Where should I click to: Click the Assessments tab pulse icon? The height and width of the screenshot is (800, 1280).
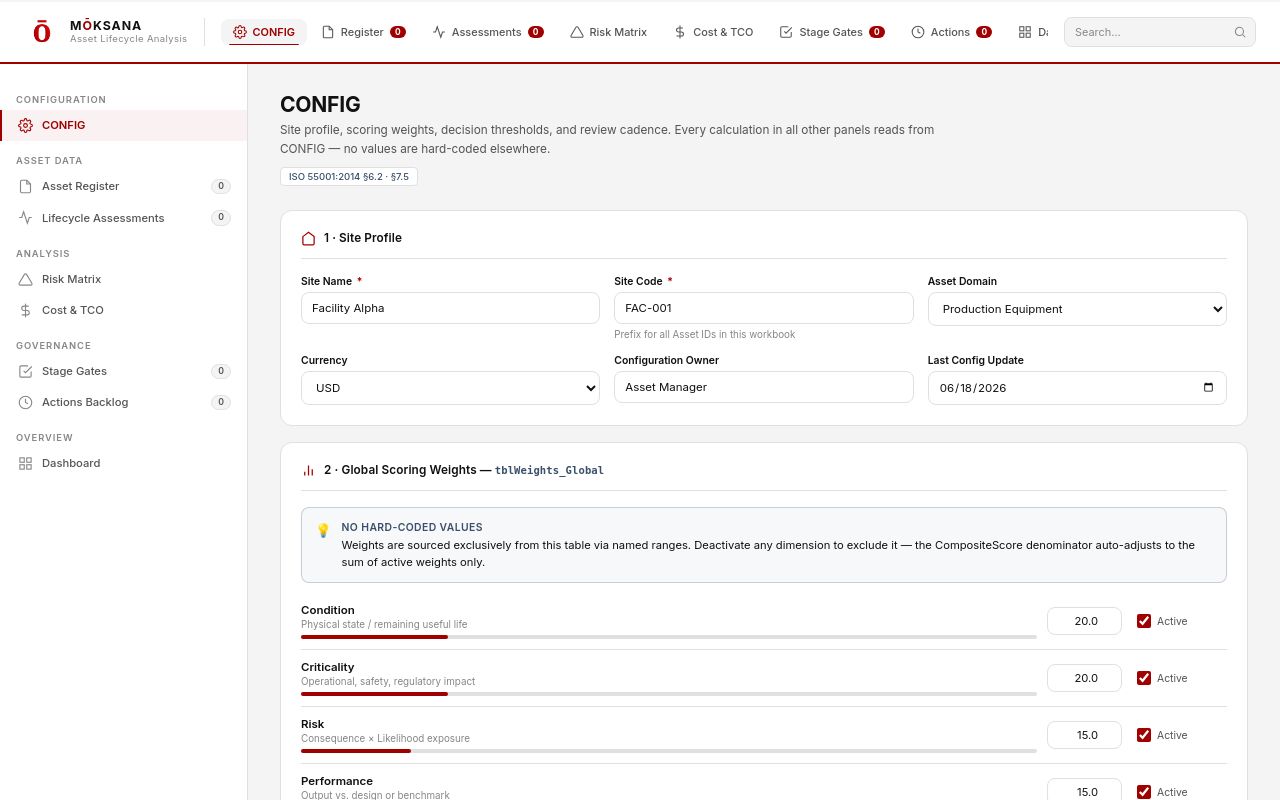(439, 32)
